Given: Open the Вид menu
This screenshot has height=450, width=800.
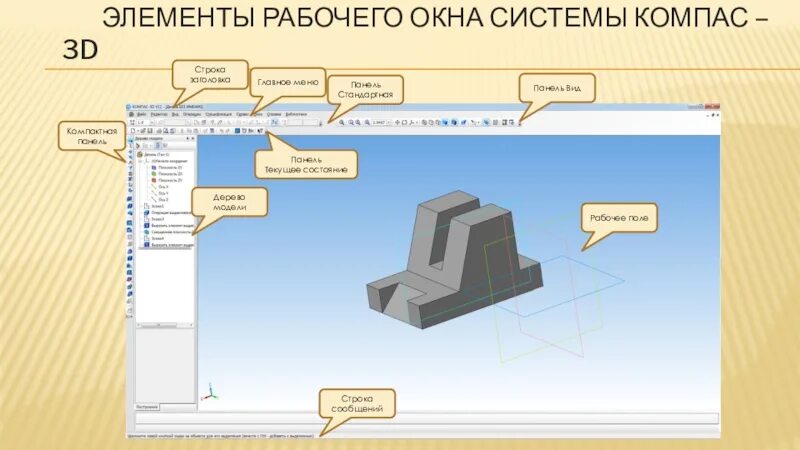Looking at the screenshot, I should pos(175,114).
